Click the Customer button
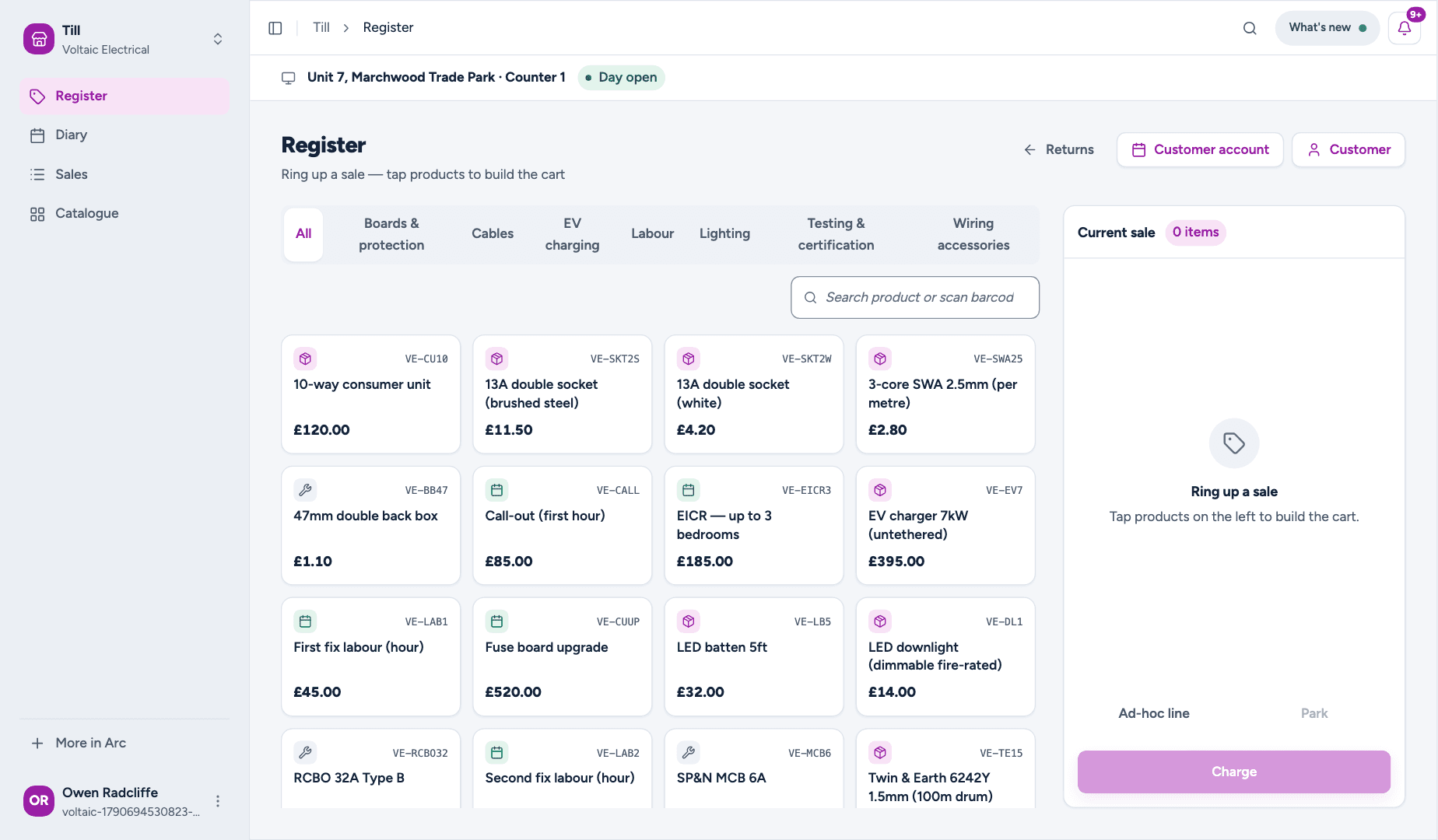 pyautogui.click(x=1349, y=149)
